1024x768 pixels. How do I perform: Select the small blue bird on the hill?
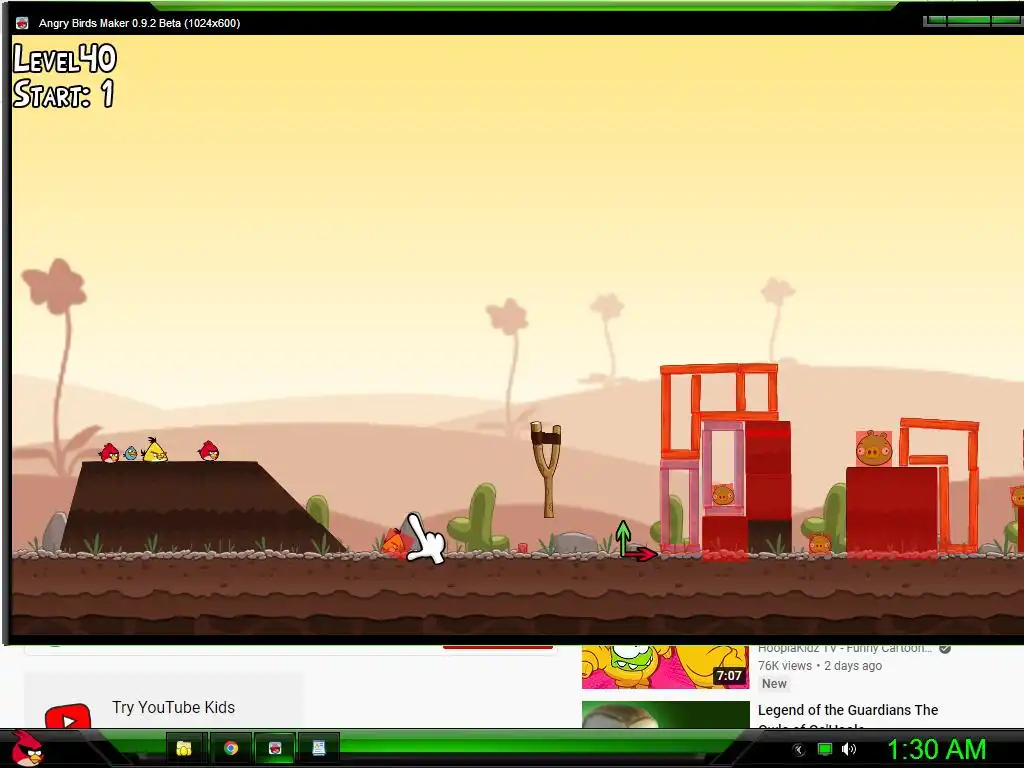131,453
